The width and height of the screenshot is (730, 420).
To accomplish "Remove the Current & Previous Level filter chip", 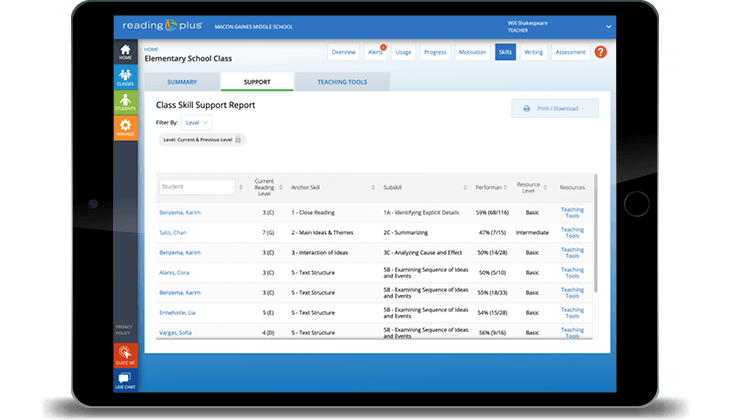I will pos(238,140).
